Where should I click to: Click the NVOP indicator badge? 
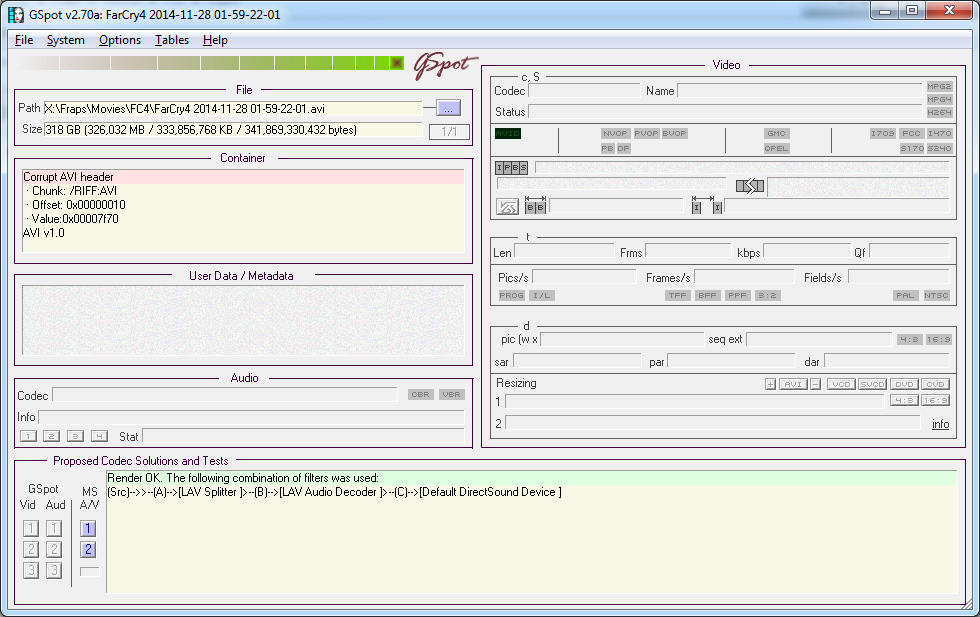tap(615, 133)
